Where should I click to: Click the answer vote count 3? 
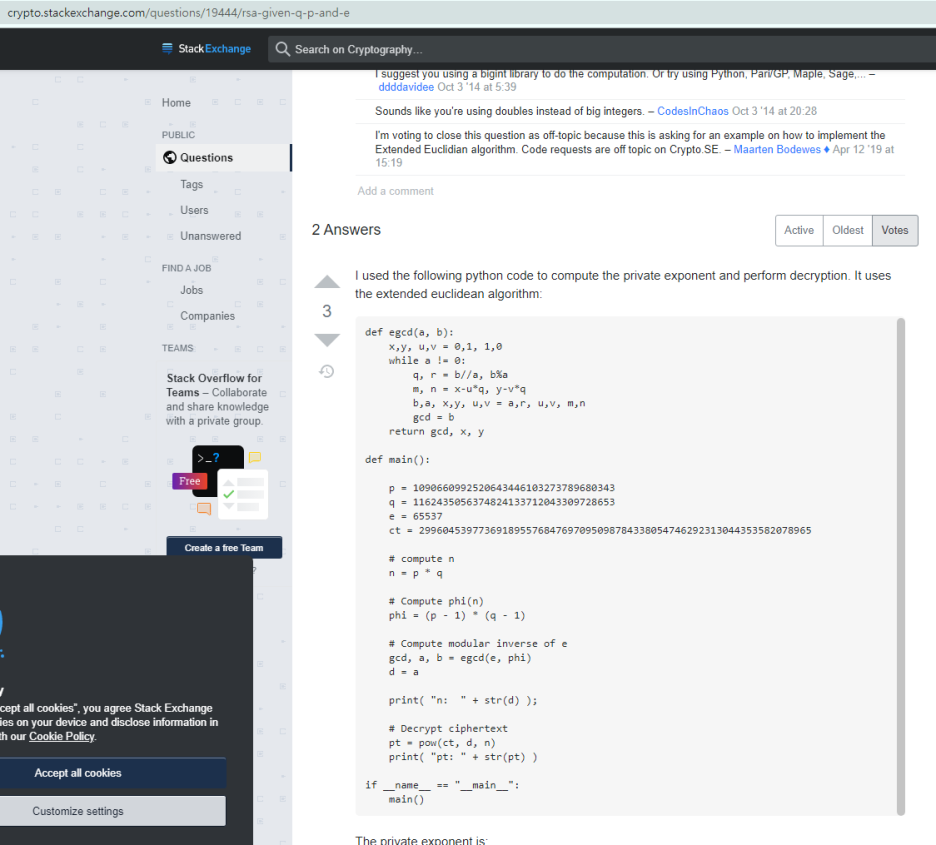coord(327,311)
